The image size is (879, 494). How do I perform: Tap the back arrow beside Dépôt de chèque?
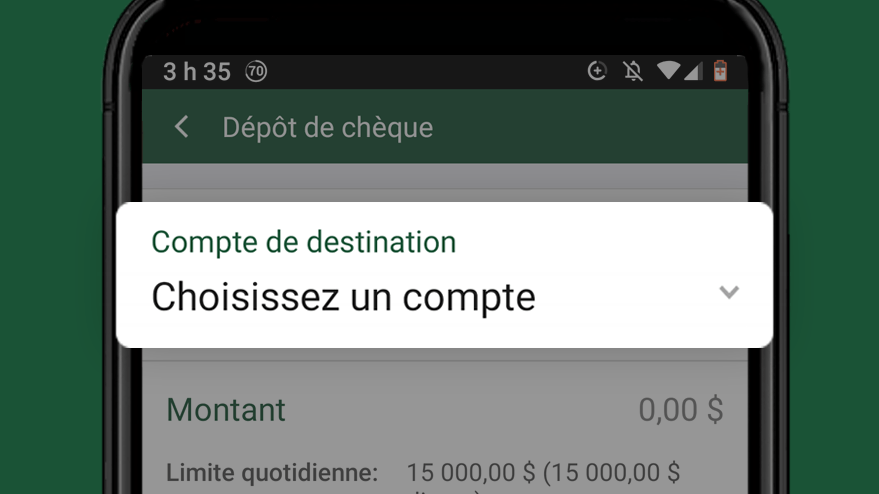pyautogui.click(x=182, y=127)
